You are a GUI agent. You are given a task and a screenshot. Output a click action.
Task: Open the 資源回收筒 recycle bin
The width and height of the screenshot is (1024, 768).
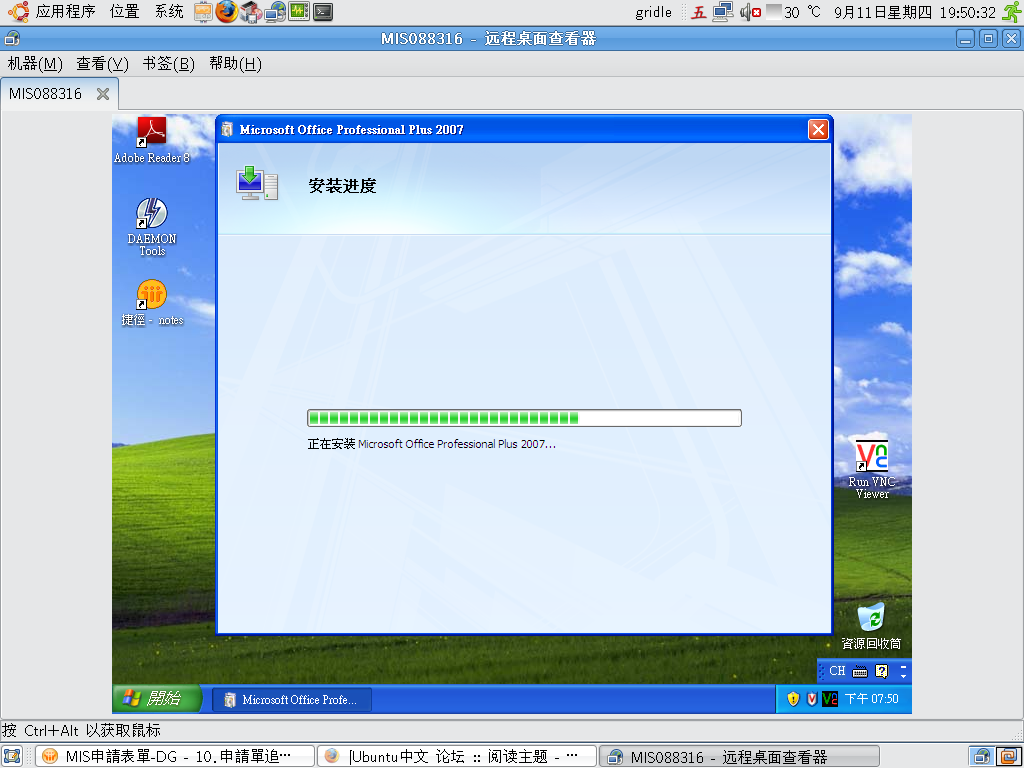pos(871,626)
